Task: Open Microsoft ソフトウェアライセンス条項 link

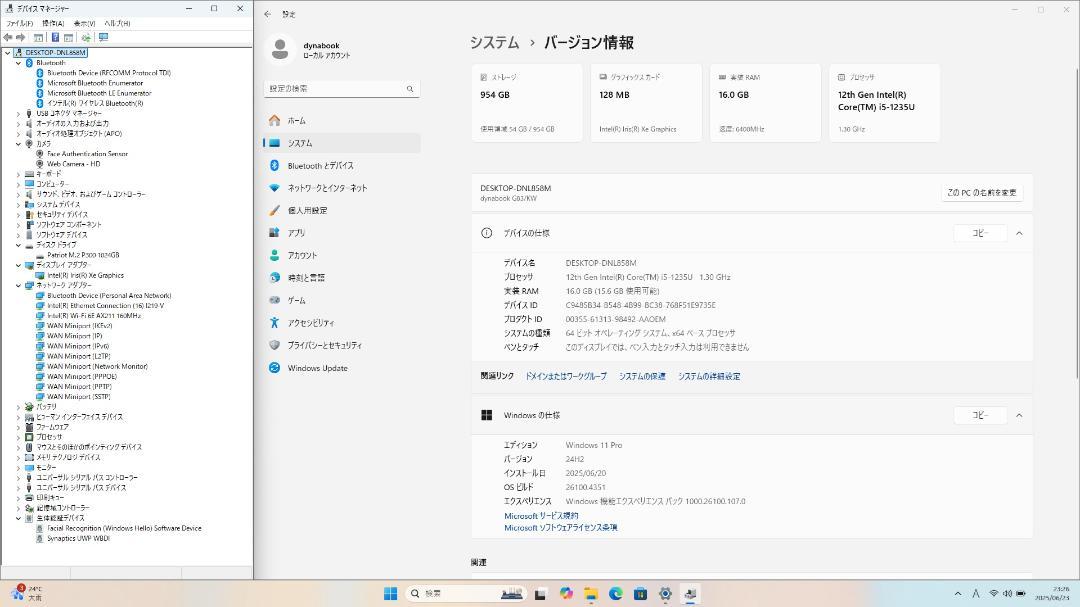Action: click(561, 528)
